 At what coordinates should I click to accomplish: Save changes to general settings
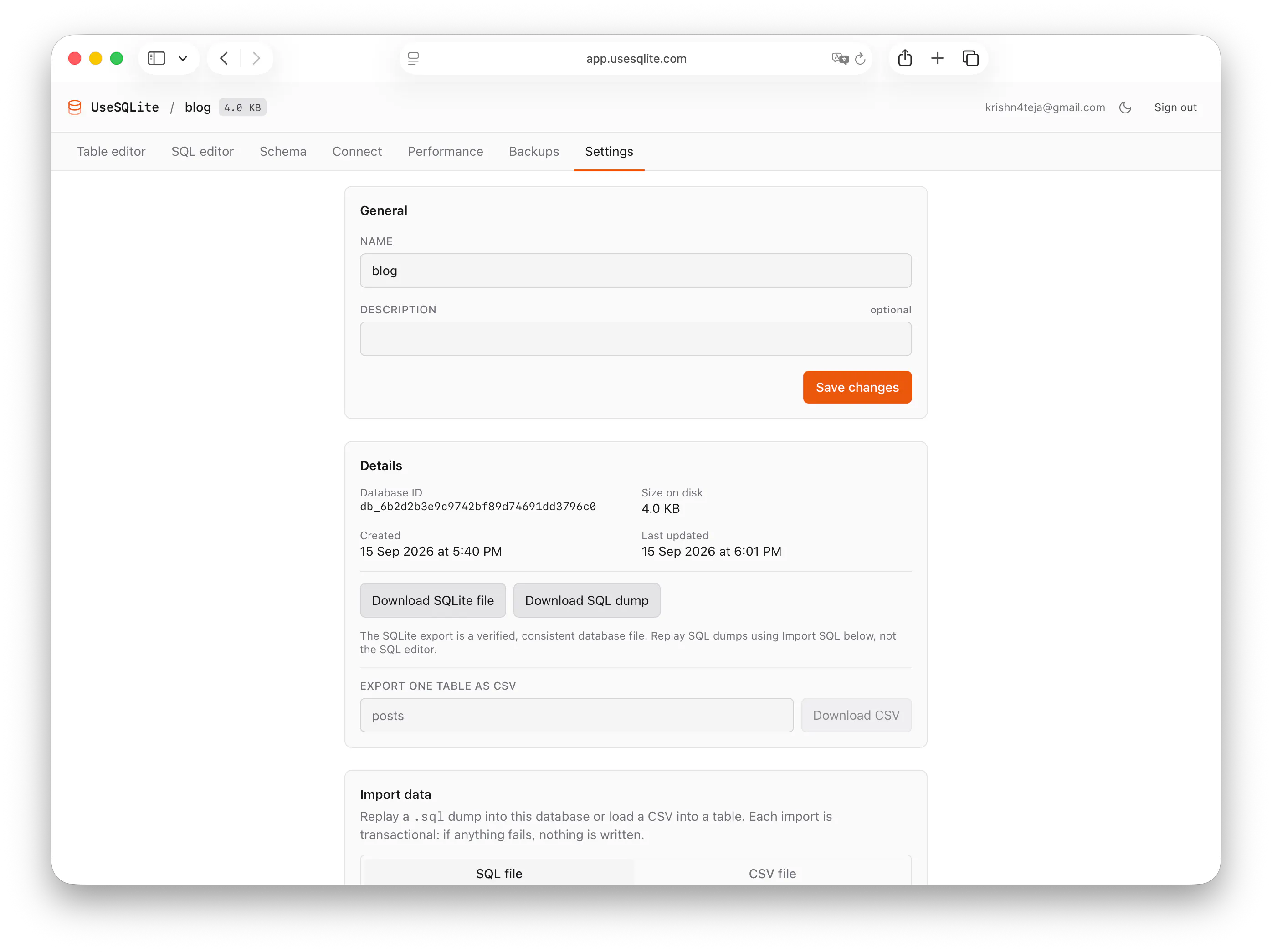pos(857,387)
